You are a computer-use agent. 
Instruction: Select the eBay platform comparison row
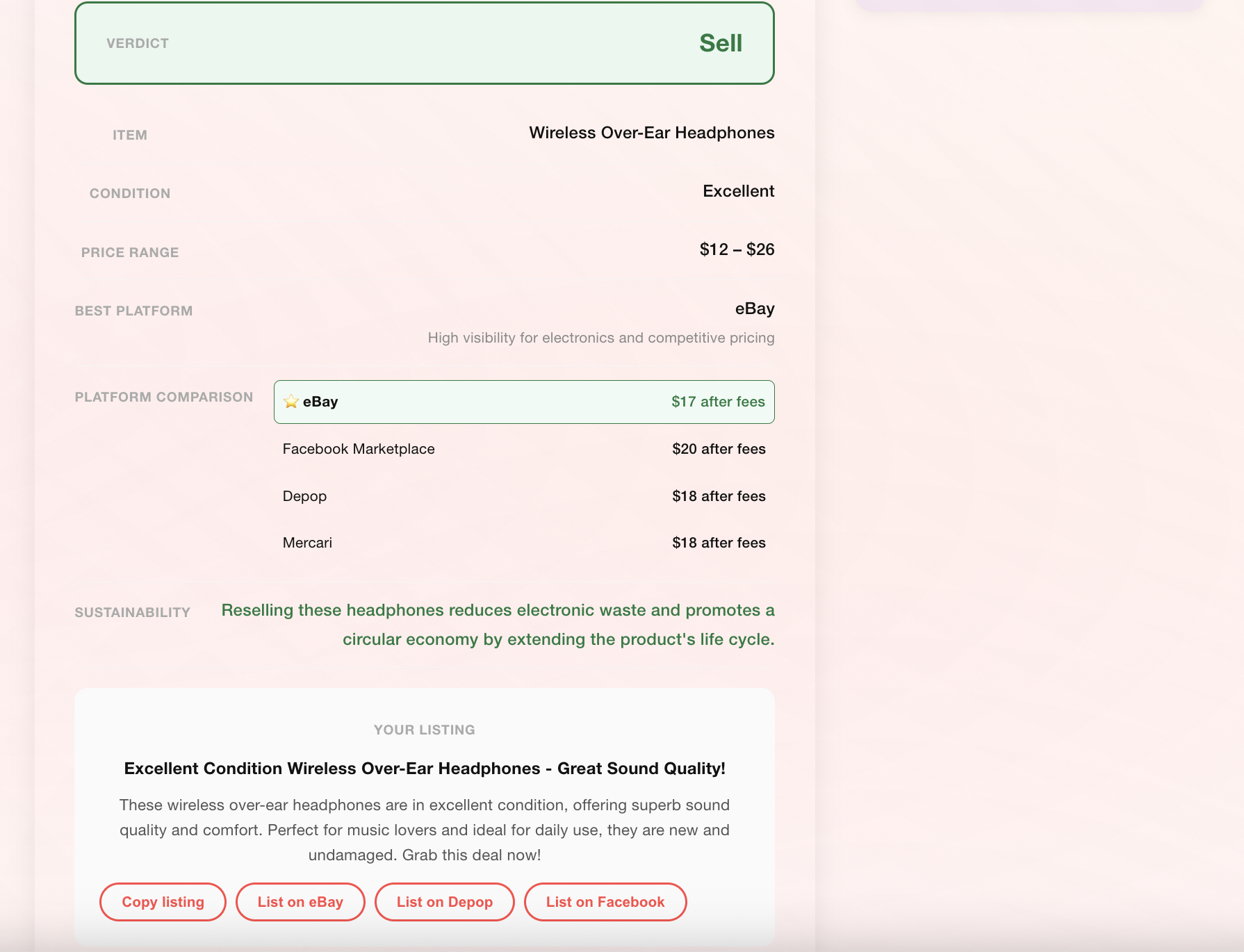click(x=524, y=402)
